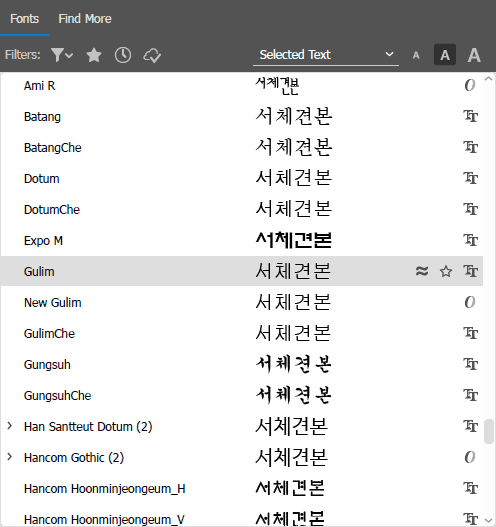Image resolution: width=496 pixels, height=527 pixels.
Task: Select the GulimChe font
Action: [49, 334]
